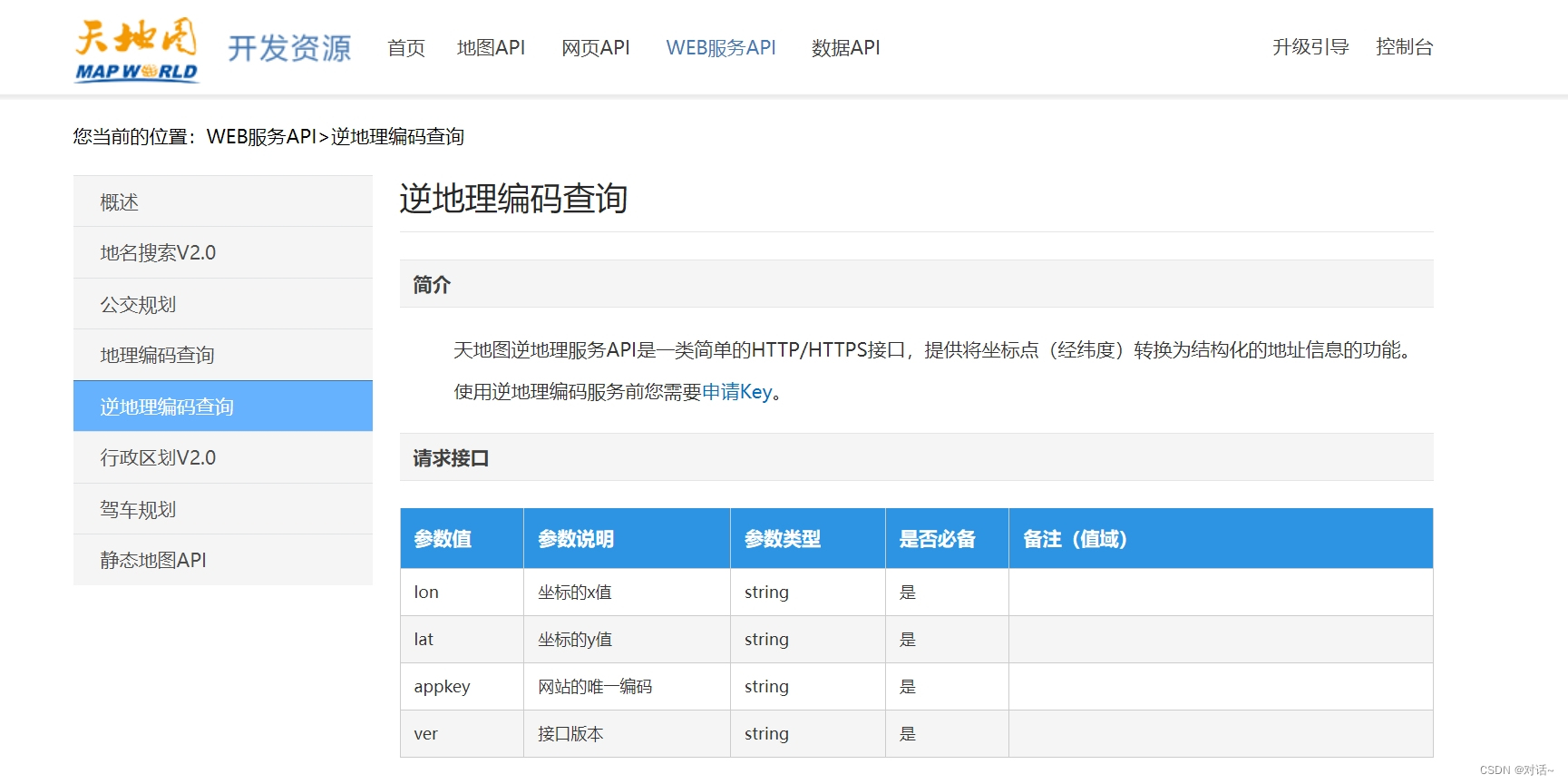The image size is (1568, 784).
Task: Open the 开发资源 site title
Action: (x=289, y=48)
